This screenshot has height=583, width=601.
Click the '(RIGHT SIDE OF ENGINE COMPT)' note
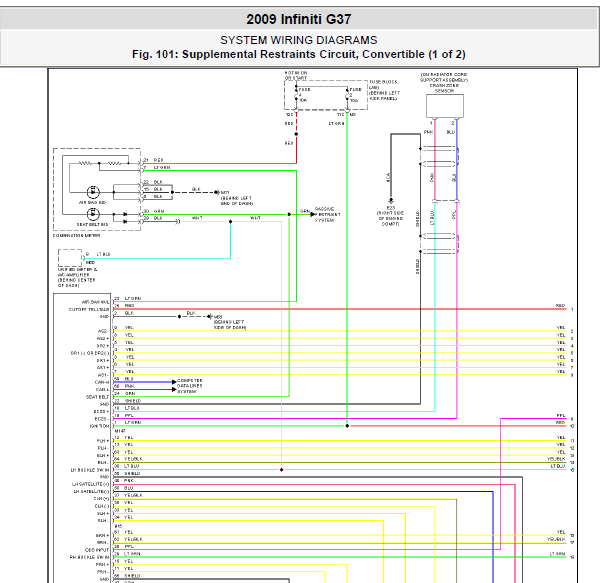click(390, 218)
